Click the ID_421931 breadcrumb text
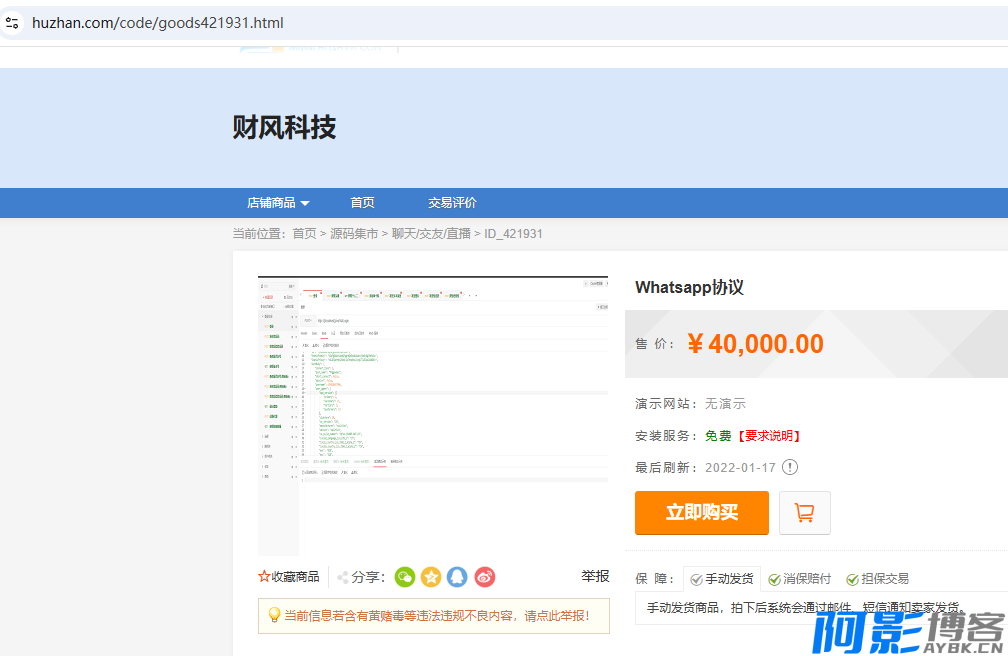Image resolution: width=1008 pixels, height=656 pixels. [x=513, y=233]
